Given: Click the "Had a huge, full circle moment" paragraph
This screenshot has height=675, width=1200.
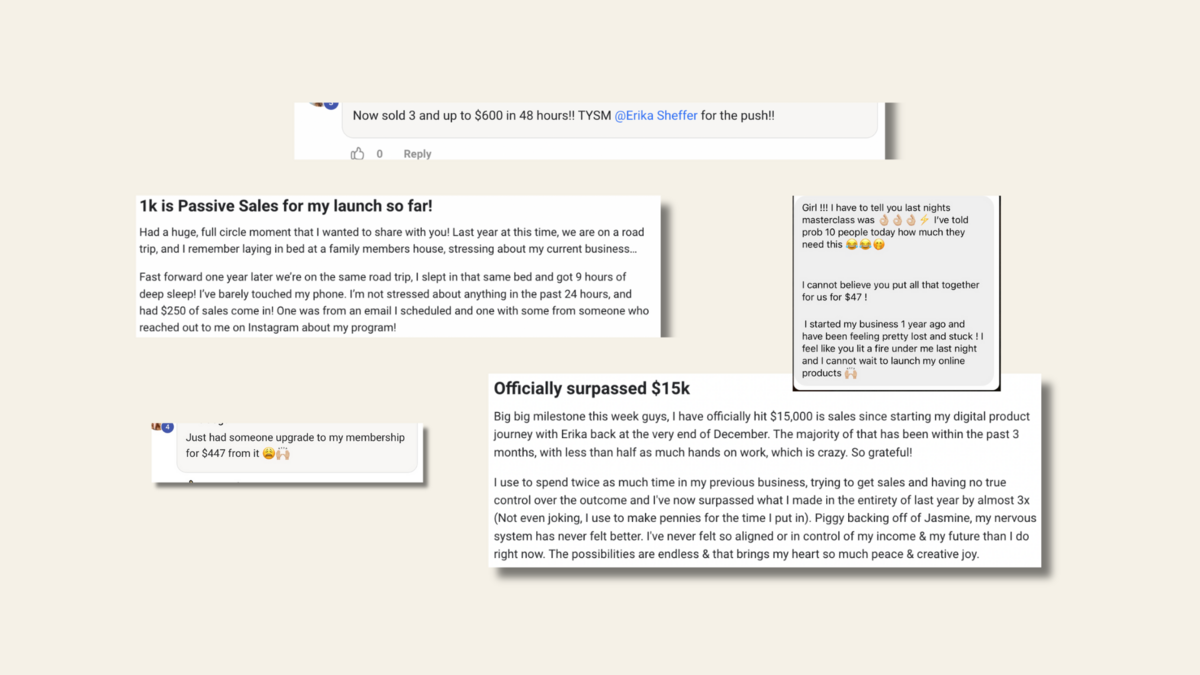Looking at the screenshot, I should point(392,240).
